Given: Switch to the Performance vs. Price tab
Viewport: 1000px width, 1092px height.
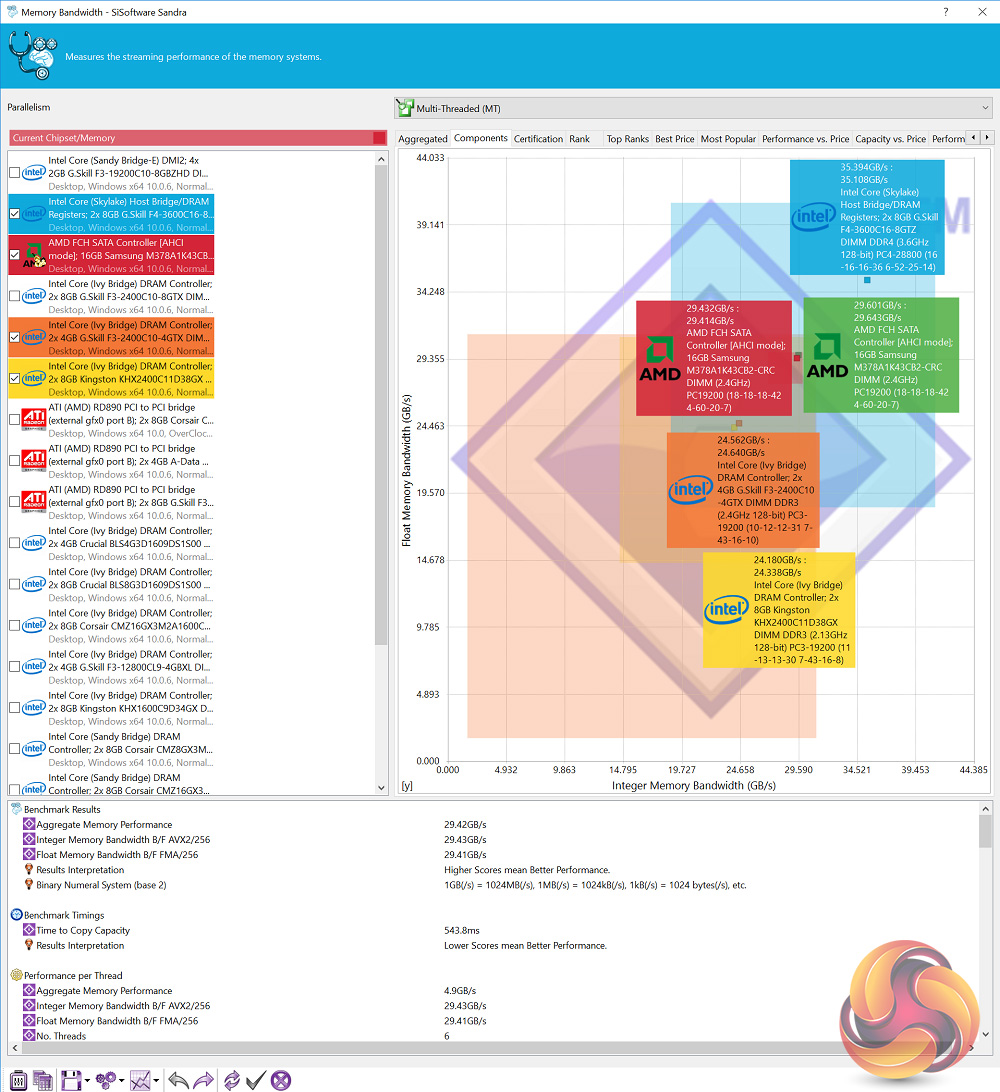Looking at the screenshot, I should pyautogui.click(x=806, y=139).
